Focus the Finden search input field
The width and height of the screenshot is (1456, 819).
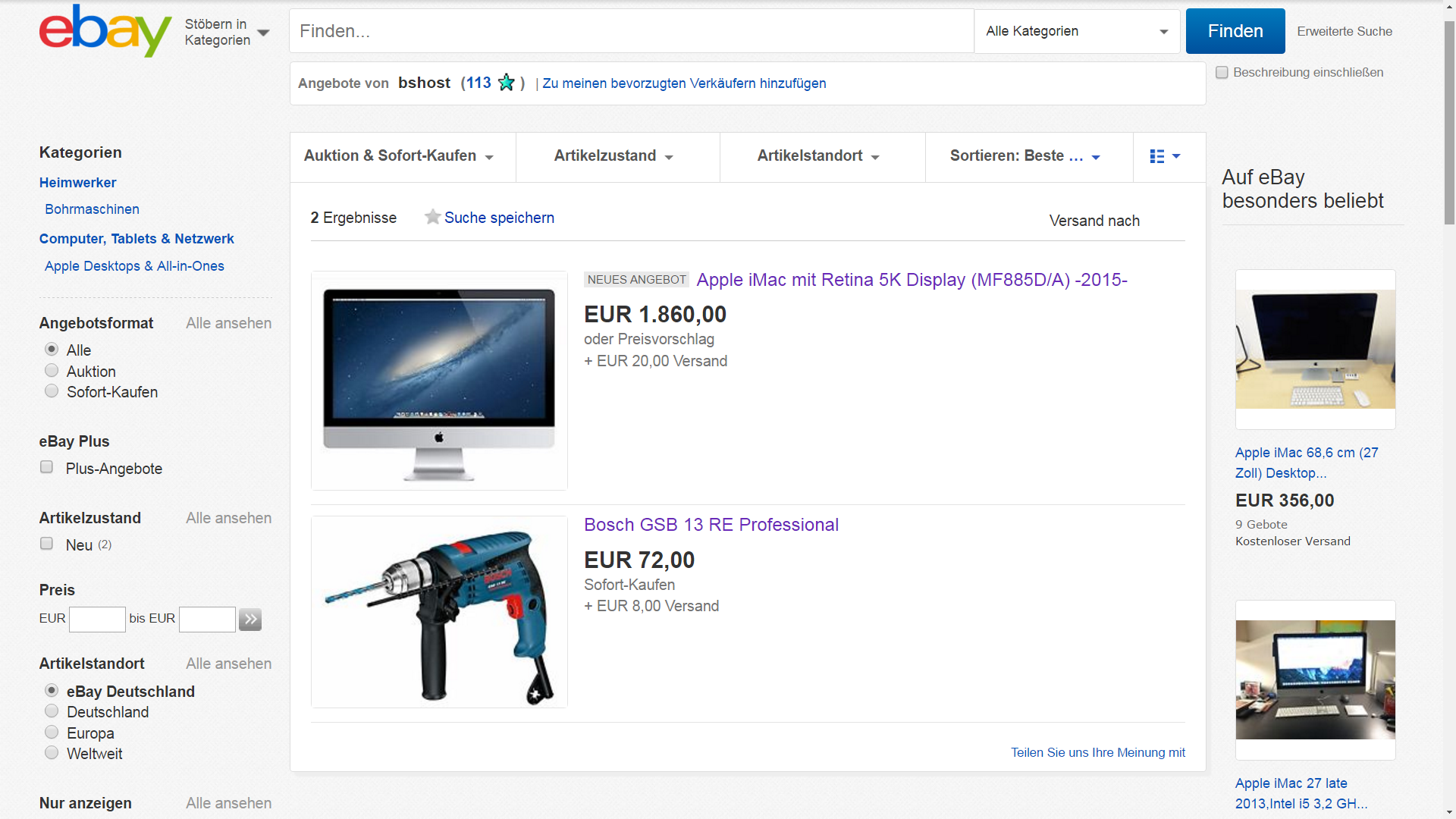(631, 31)
